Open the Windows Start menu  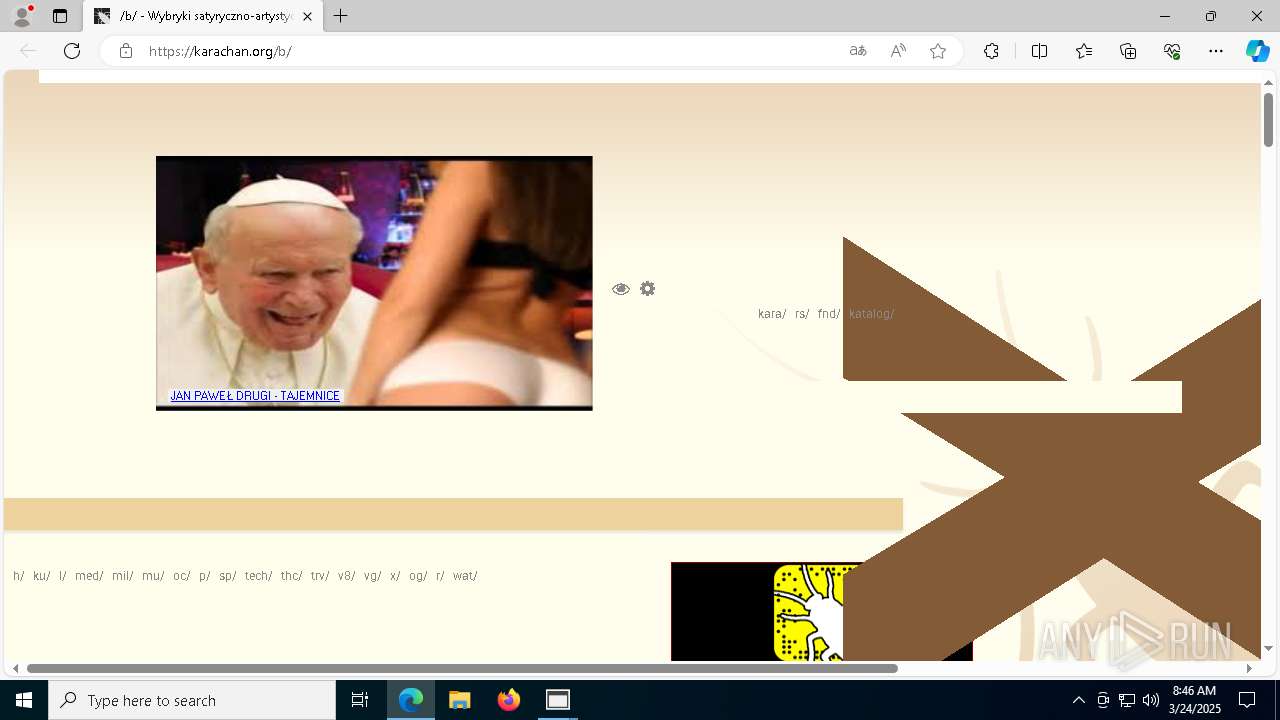(24, 700)
